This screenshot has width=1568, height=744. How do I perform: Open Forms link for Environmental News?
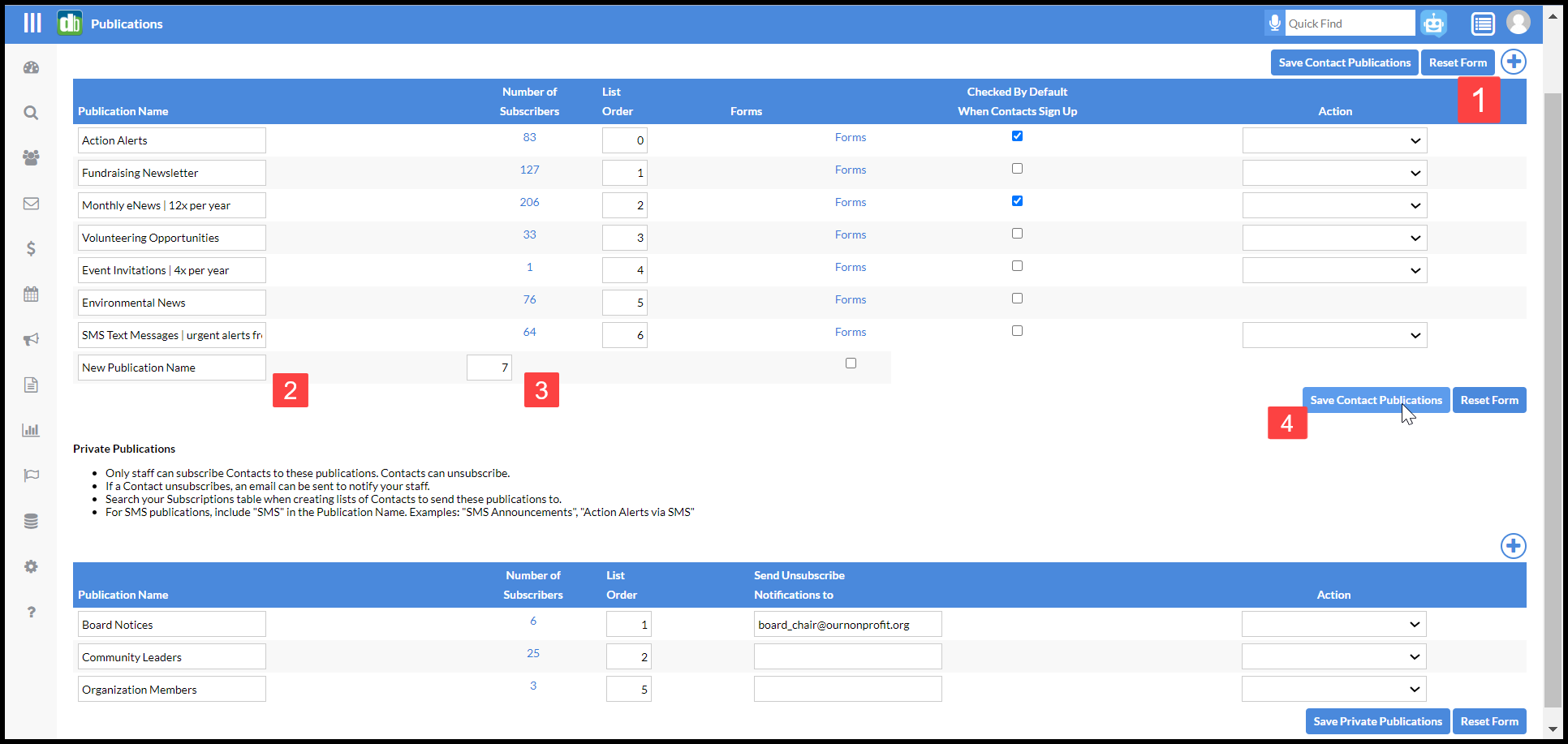(851, 299)
